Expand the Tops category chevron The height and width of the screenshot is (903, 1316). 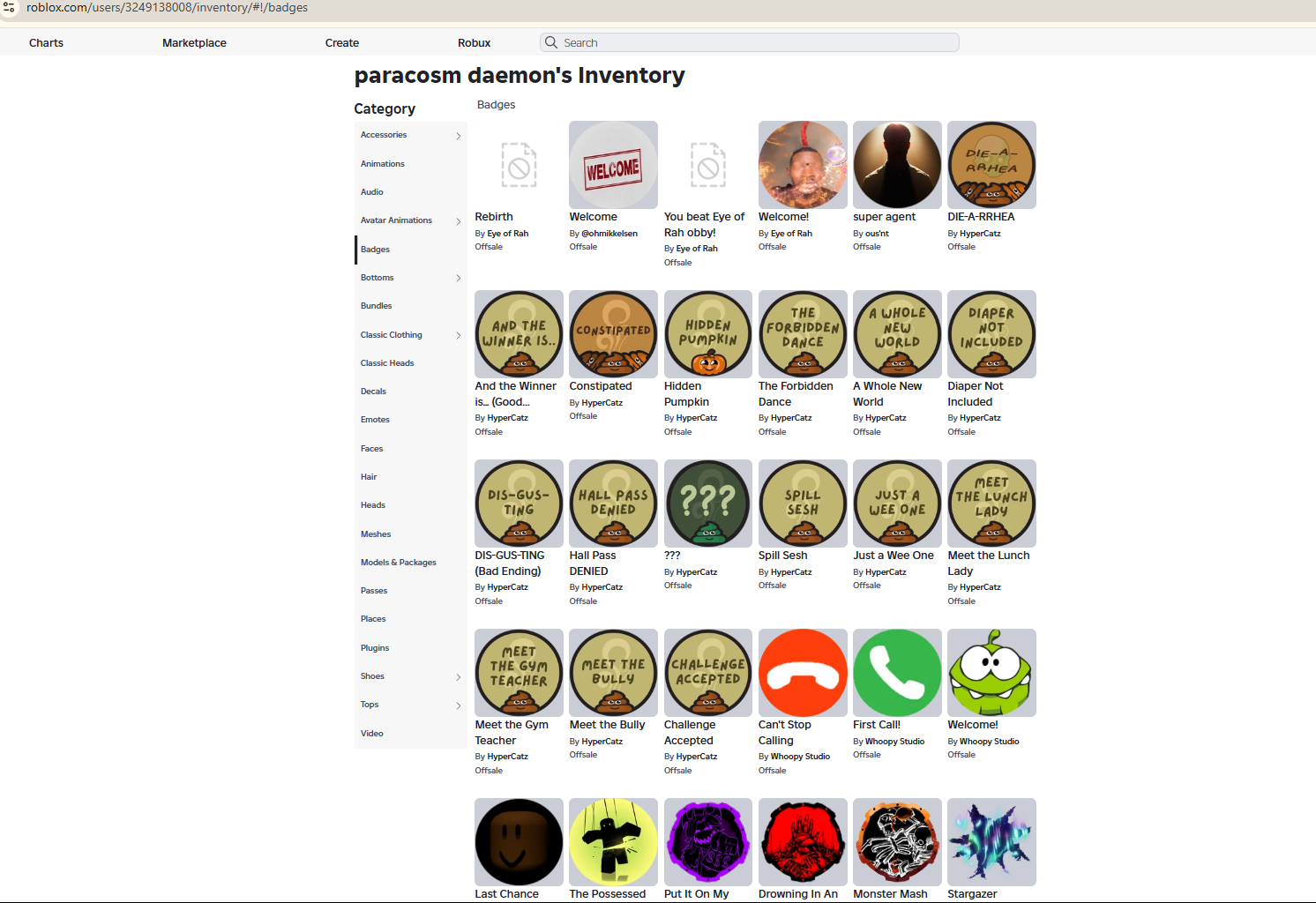click(459, 705)
